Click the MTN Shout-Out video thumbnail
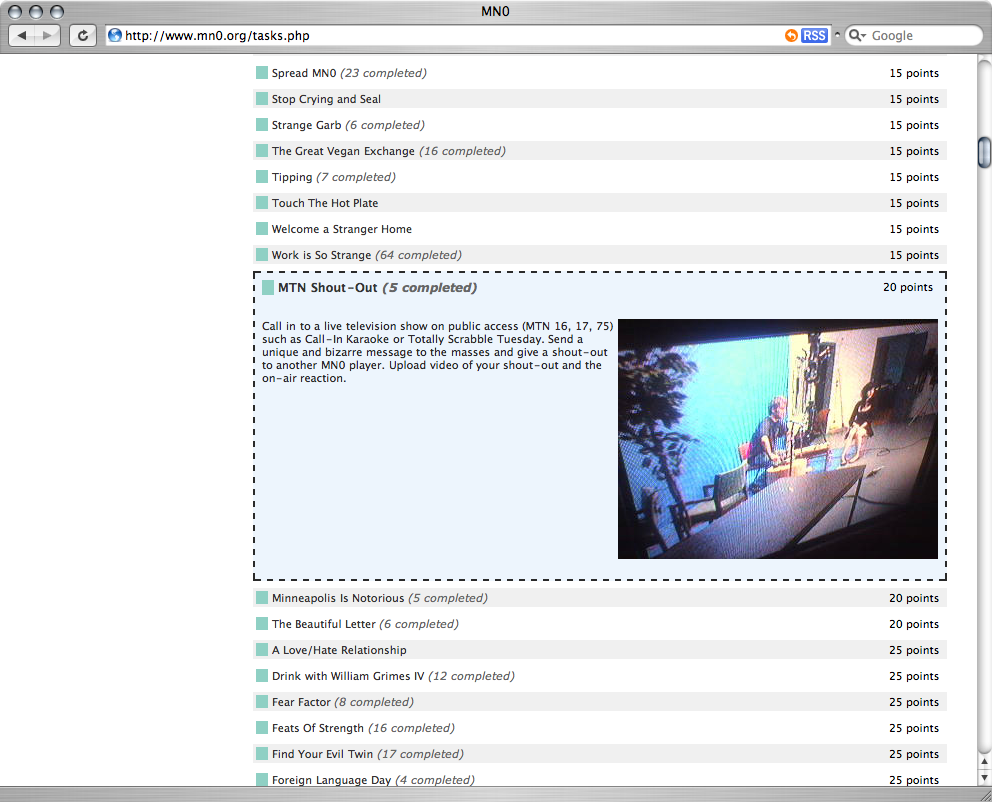 pos(777,438)
